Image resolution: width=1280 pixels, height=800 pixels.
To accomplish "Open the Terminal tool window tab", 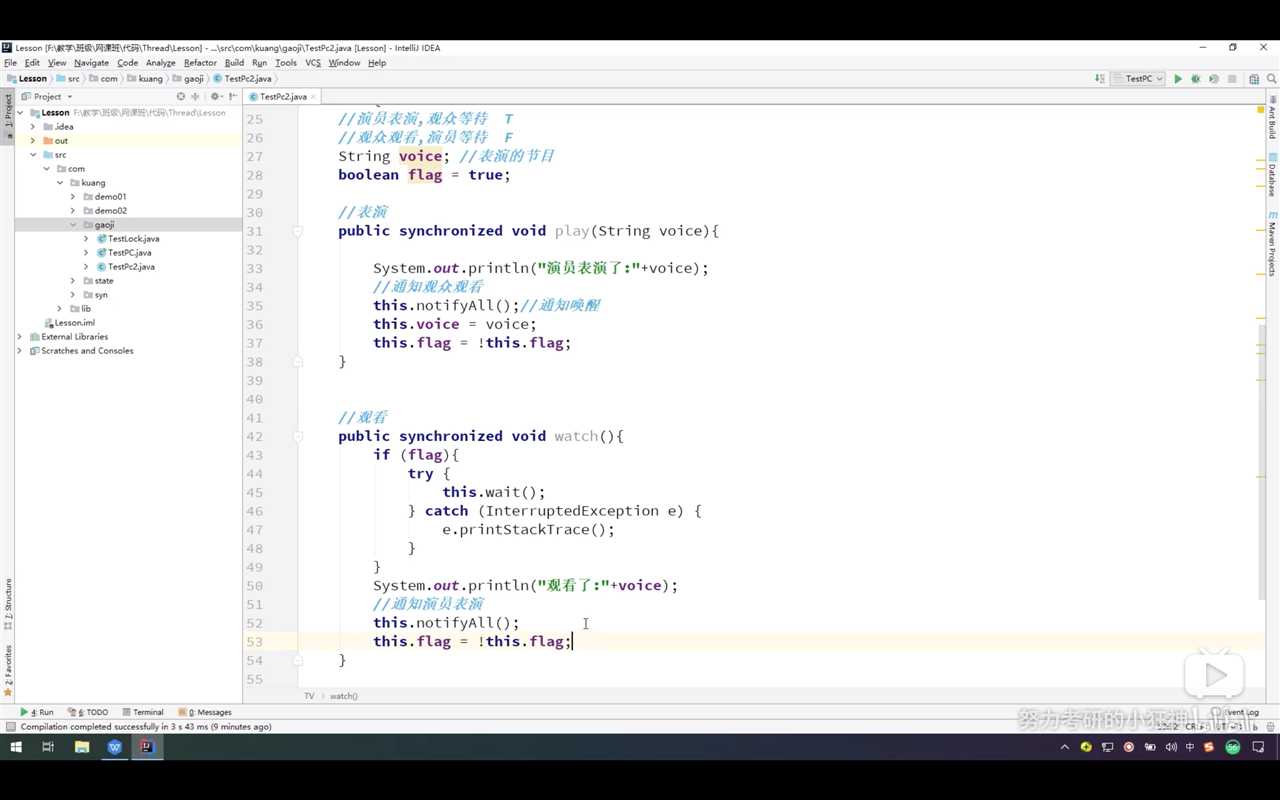I will click(142, 712).
